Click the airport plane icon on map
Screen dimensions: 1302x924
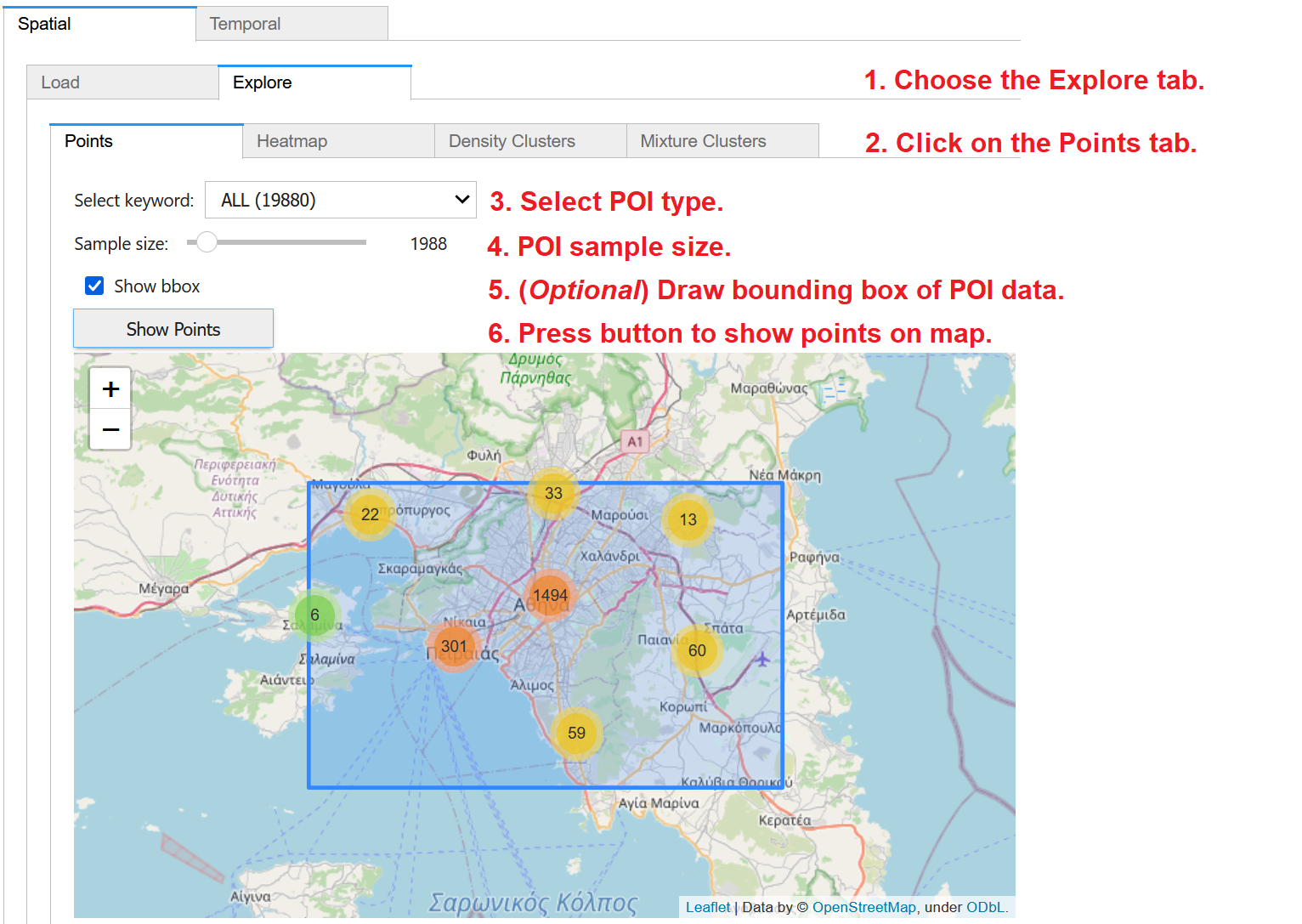coord(762,659)
